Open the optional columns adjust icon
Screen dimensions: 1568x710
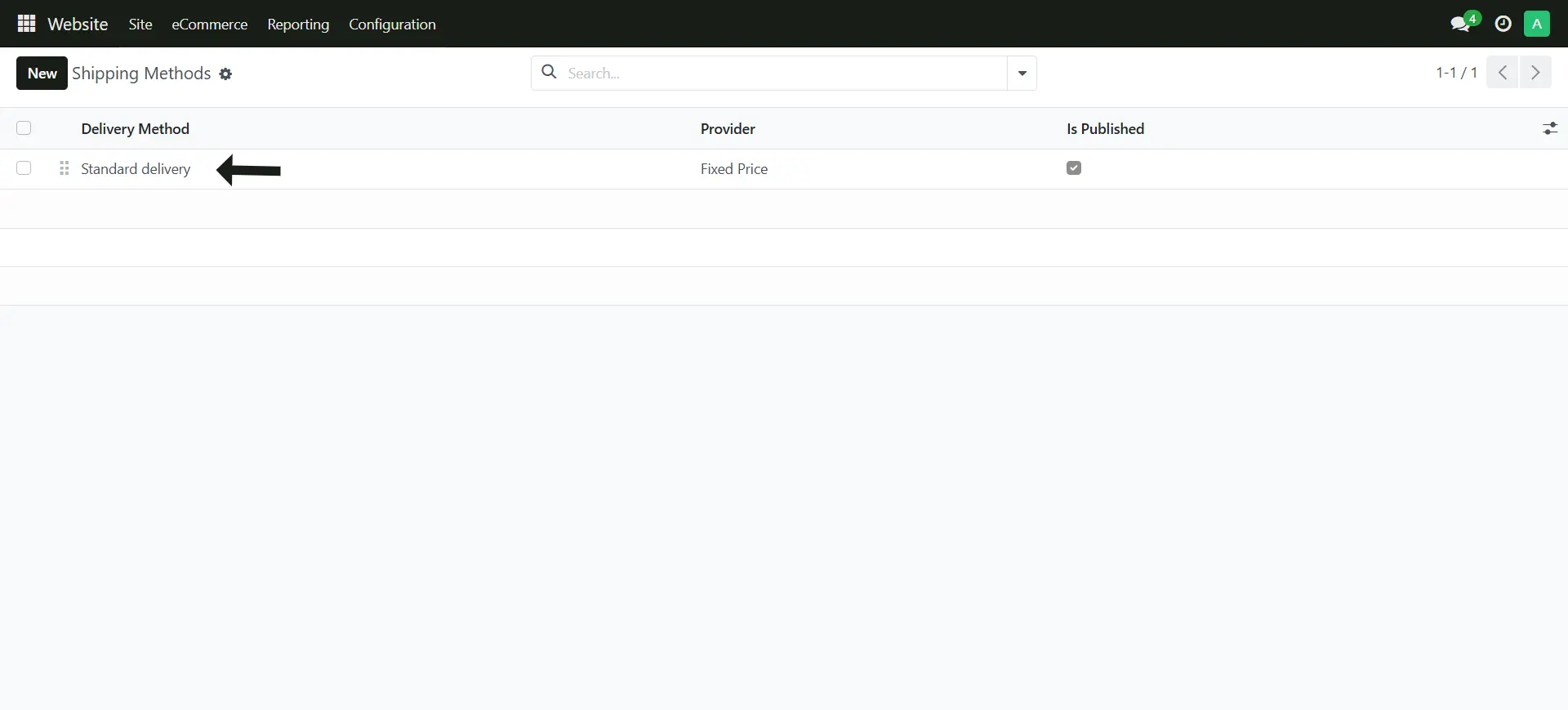1549,128
